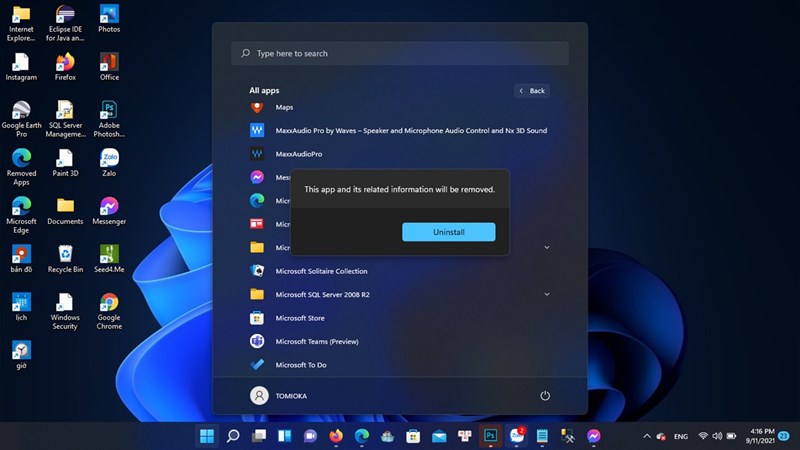Open Microsoft Teams (Preview) entry

coord(316,342)
